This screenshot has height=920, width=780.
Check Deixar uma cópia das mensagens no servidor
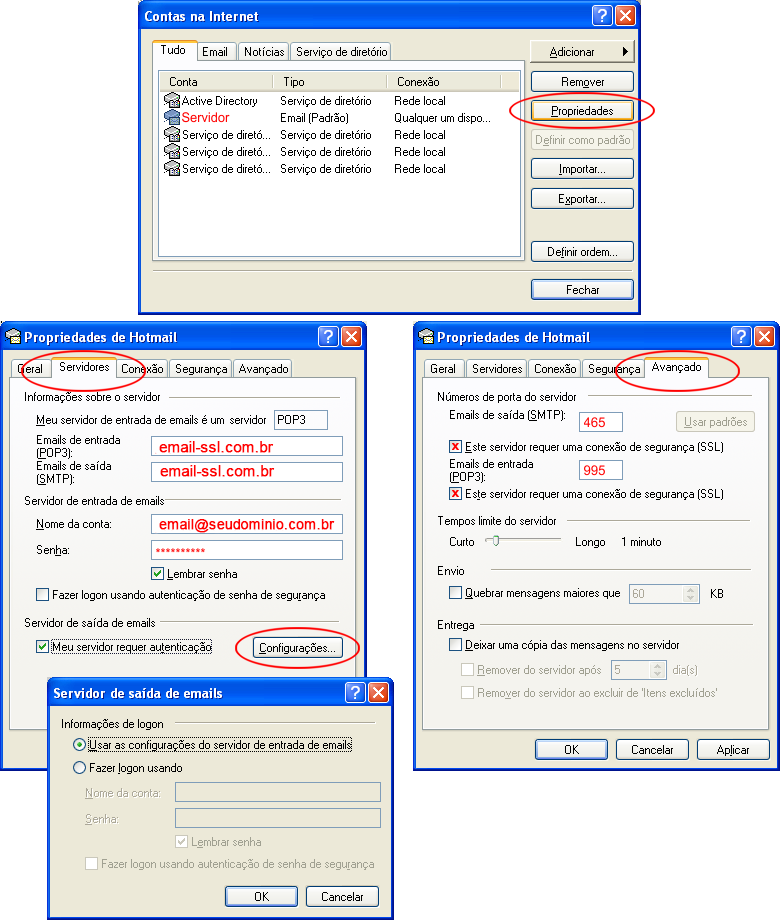point(455,644)
